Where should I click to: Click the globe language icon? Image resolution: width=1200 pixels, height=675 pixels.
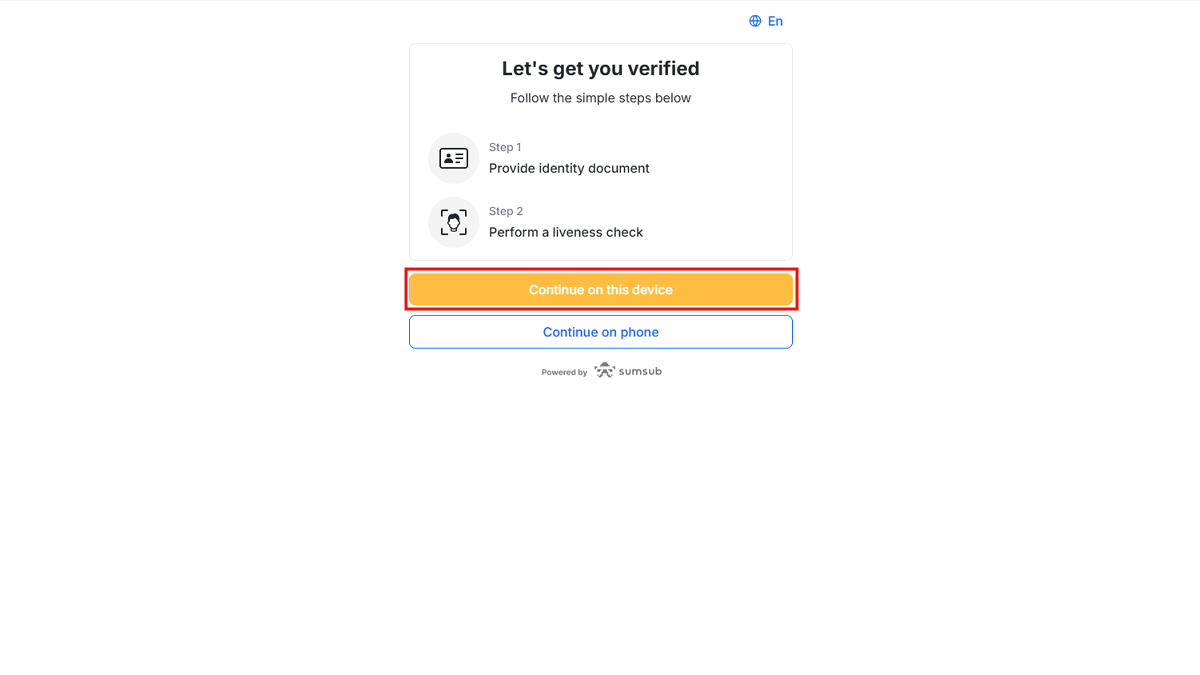click(755, 21)
